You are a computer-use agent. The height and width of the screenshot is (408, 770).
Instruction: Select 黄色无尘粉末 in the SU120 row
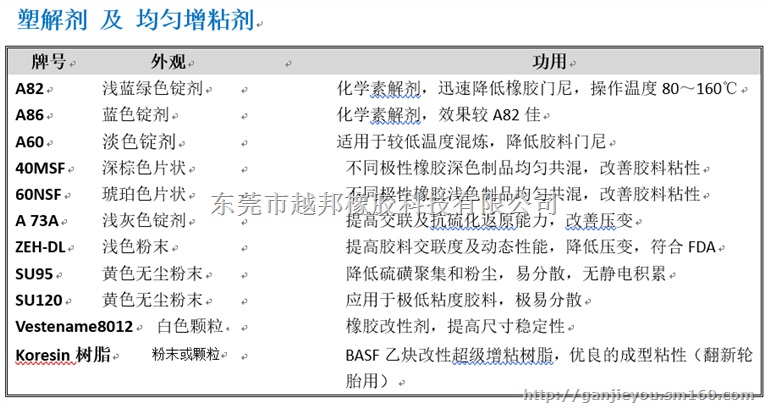pyautogui.click(x=152, y=300)
